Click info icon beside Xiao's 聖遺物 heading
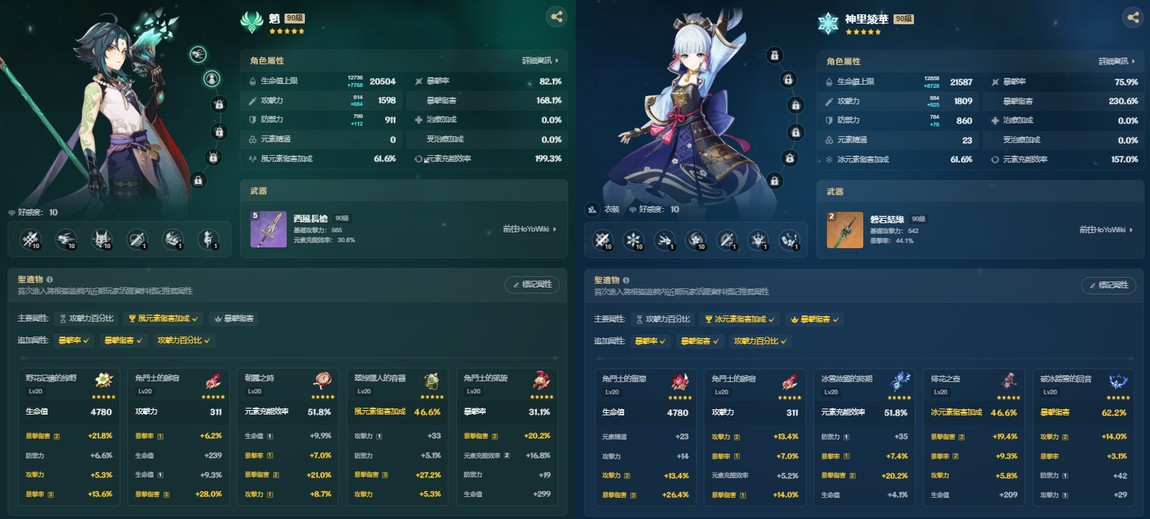 point(49,279)
